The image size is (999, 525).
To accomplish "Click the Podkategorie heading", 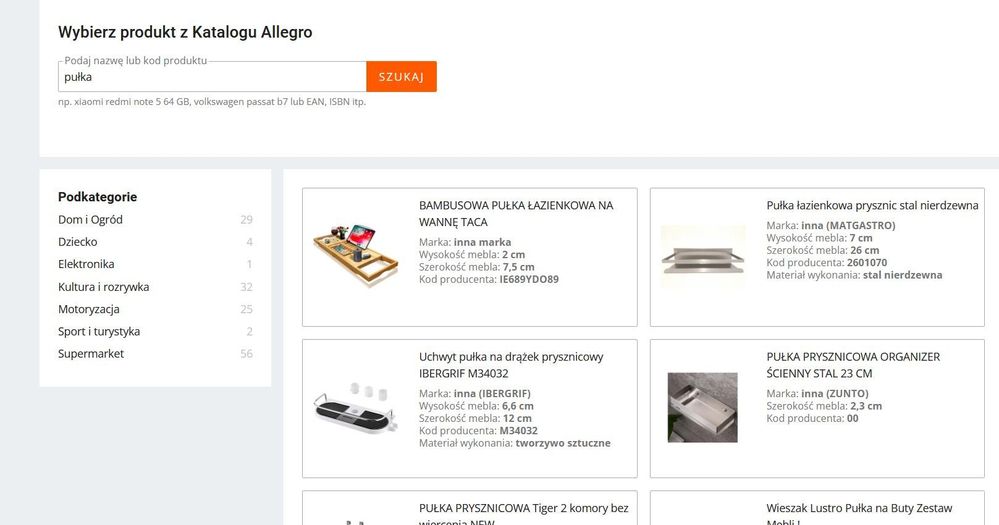I will [x=97, y=197].
